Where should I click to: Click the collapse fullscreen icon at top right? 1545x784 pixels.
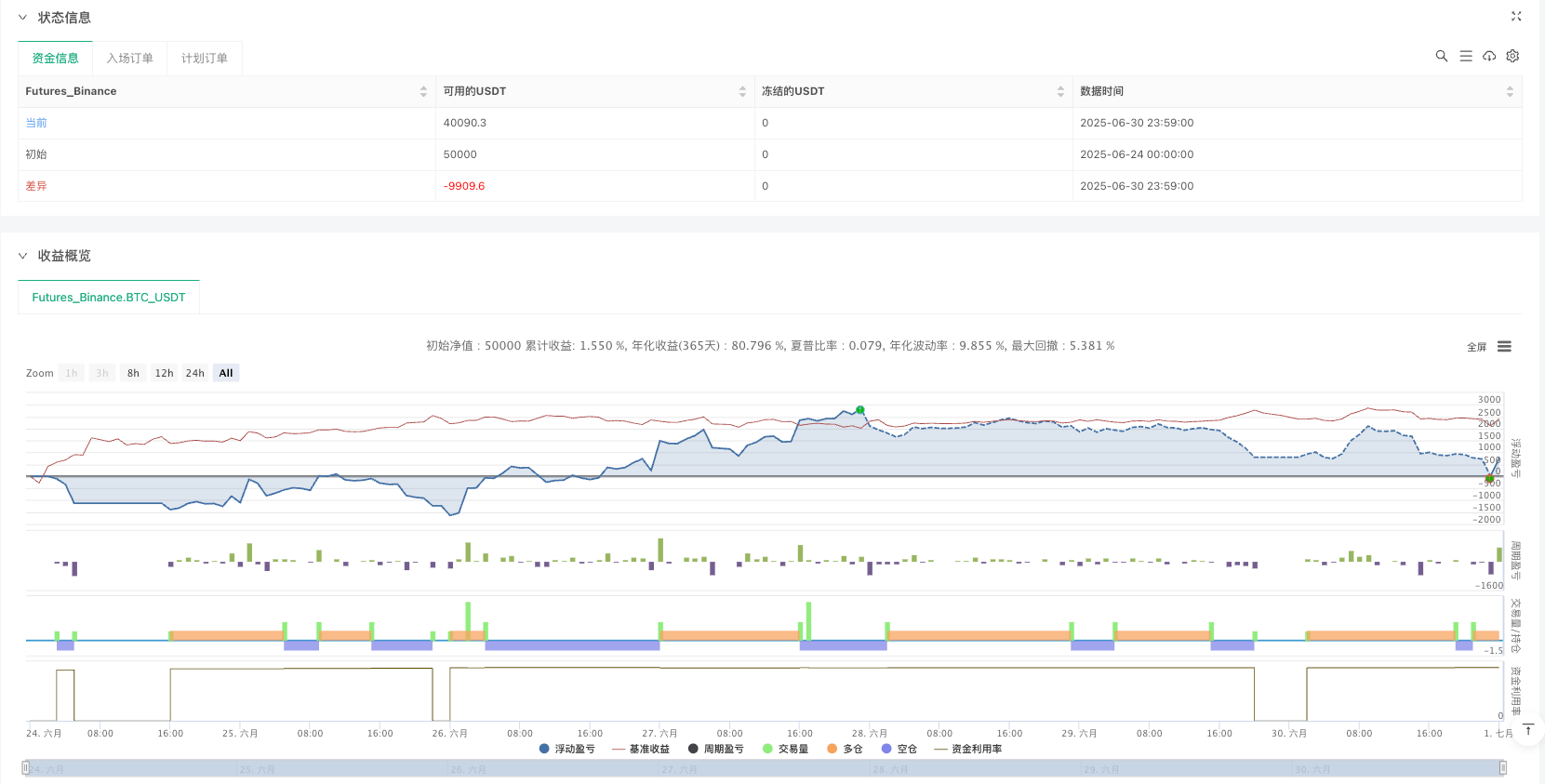[1515, 17]
